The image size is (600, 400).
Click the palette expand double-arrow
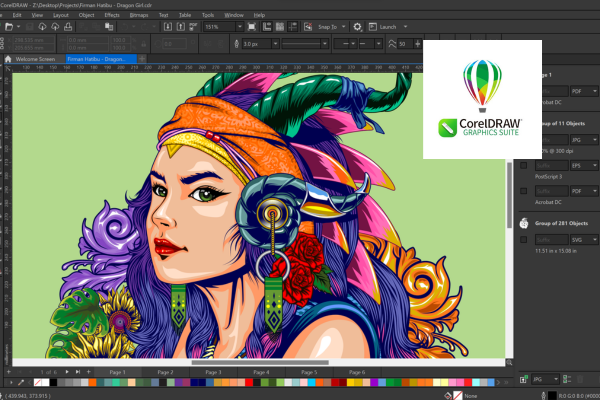[506, 382]
